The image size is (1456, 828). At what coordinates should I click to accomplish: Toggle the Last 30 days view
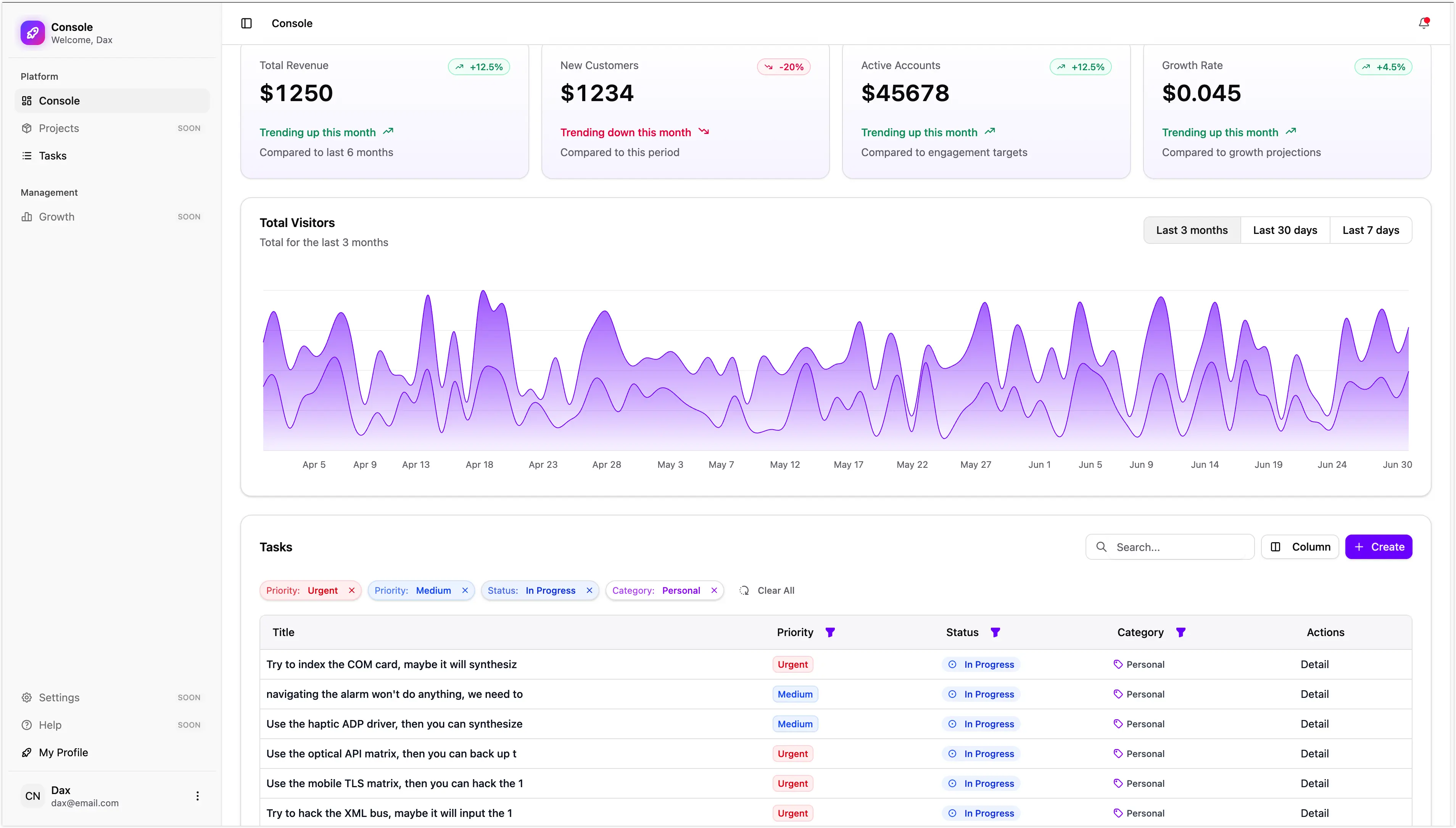tap(1285, 230)
